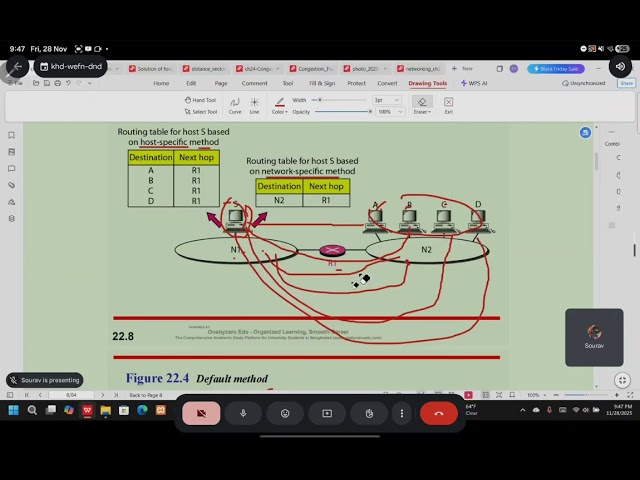640x480 pixels.
Task: Choose the Select Tool
Action: [x=200, y=112]
